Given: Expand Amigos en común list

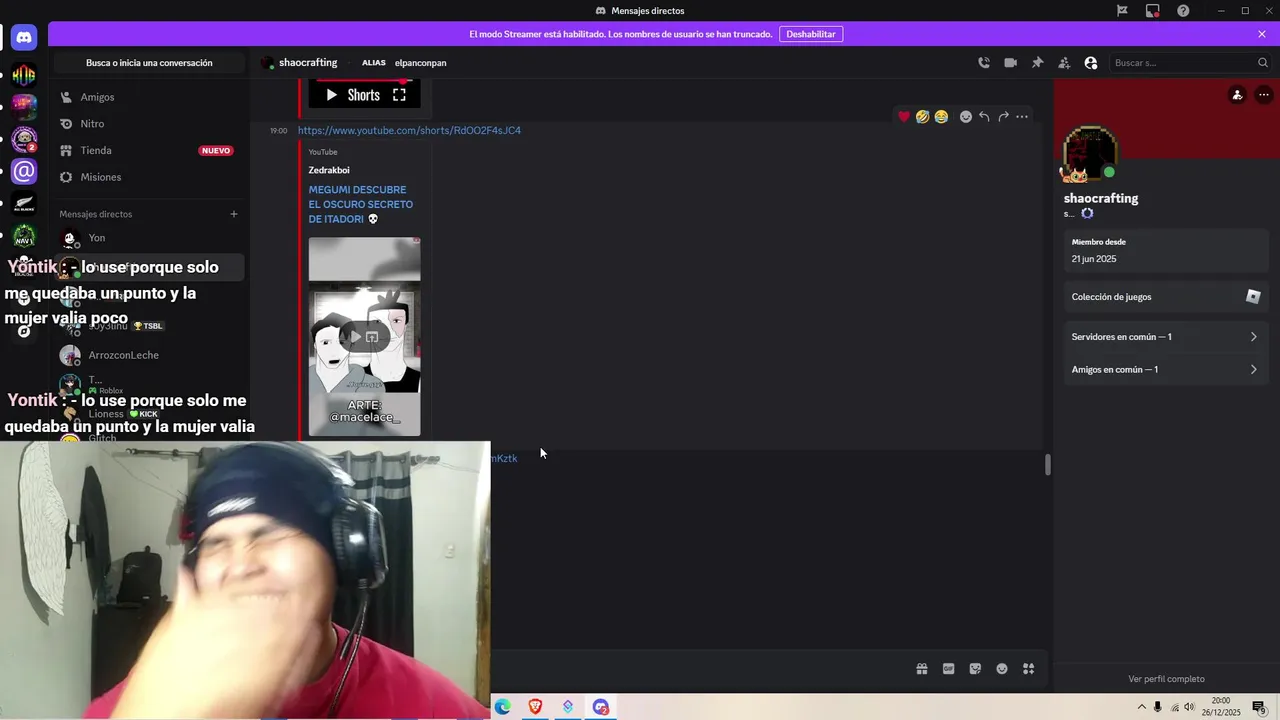Looking at the screenshot, I should tap(1166, 370).
